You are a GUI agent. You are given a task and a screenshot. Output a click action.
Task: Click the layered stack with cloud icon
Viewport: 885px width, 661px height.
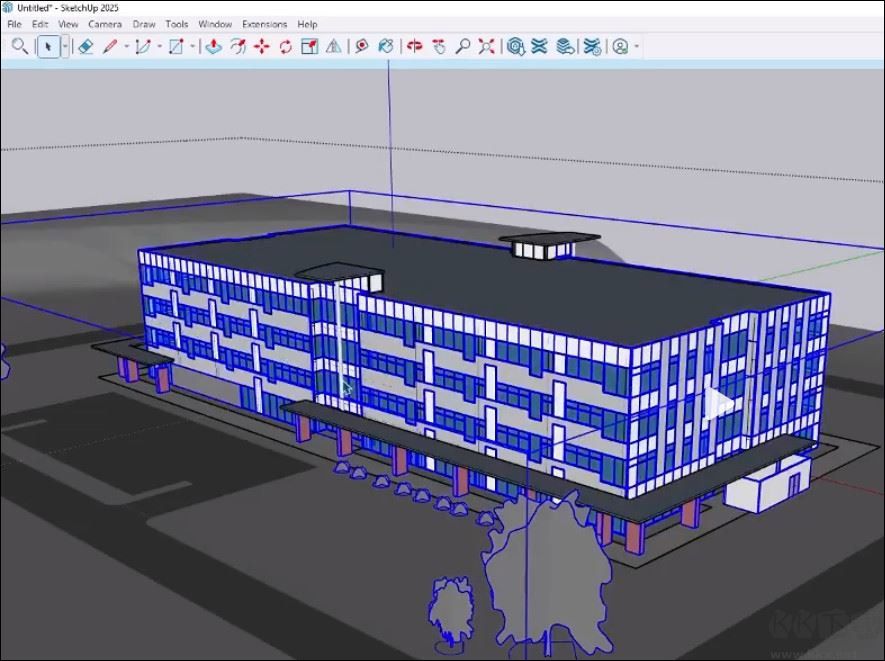565,46
